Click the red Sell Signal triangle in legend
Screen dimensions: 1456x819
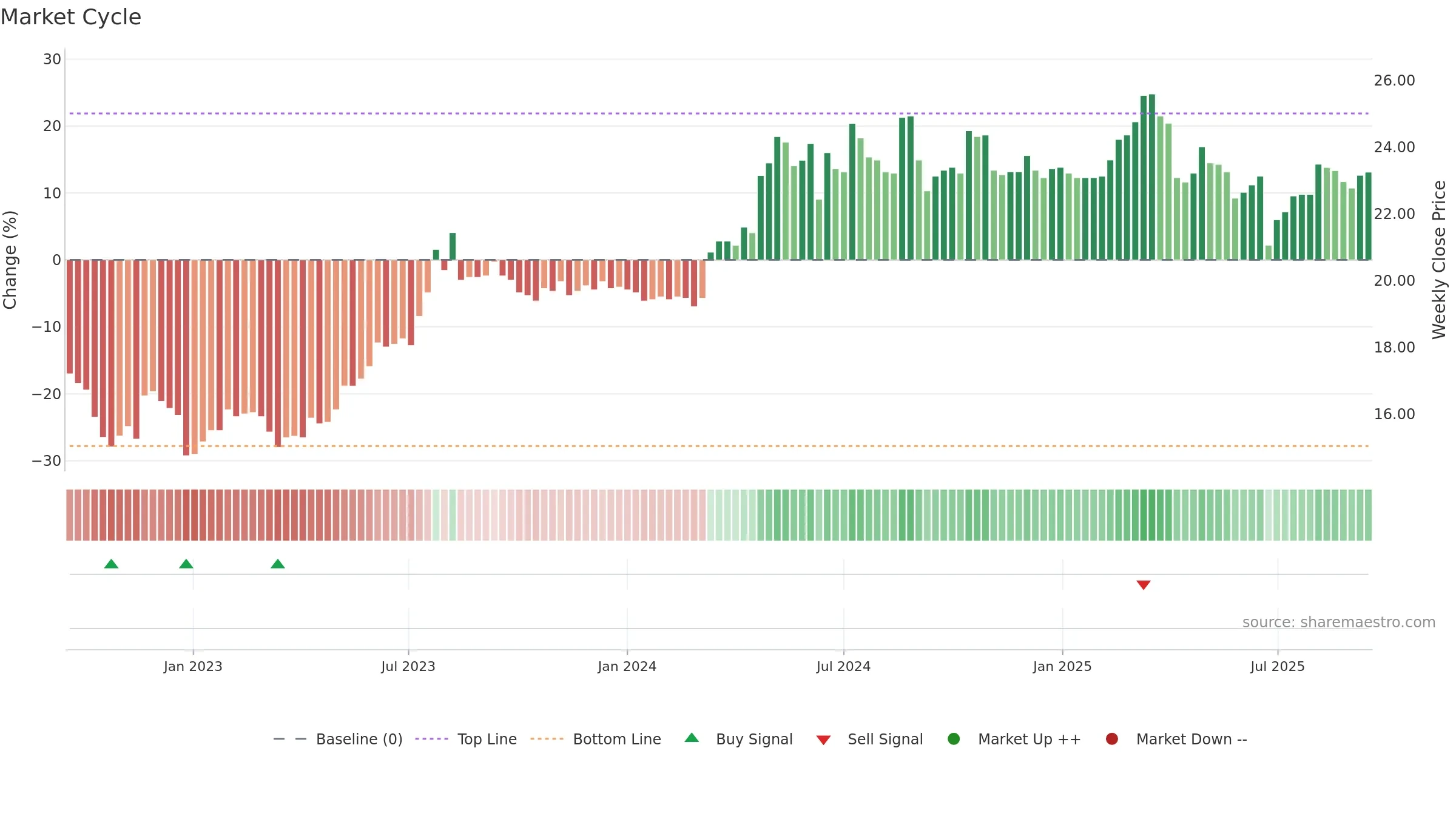tap(823, 740)
